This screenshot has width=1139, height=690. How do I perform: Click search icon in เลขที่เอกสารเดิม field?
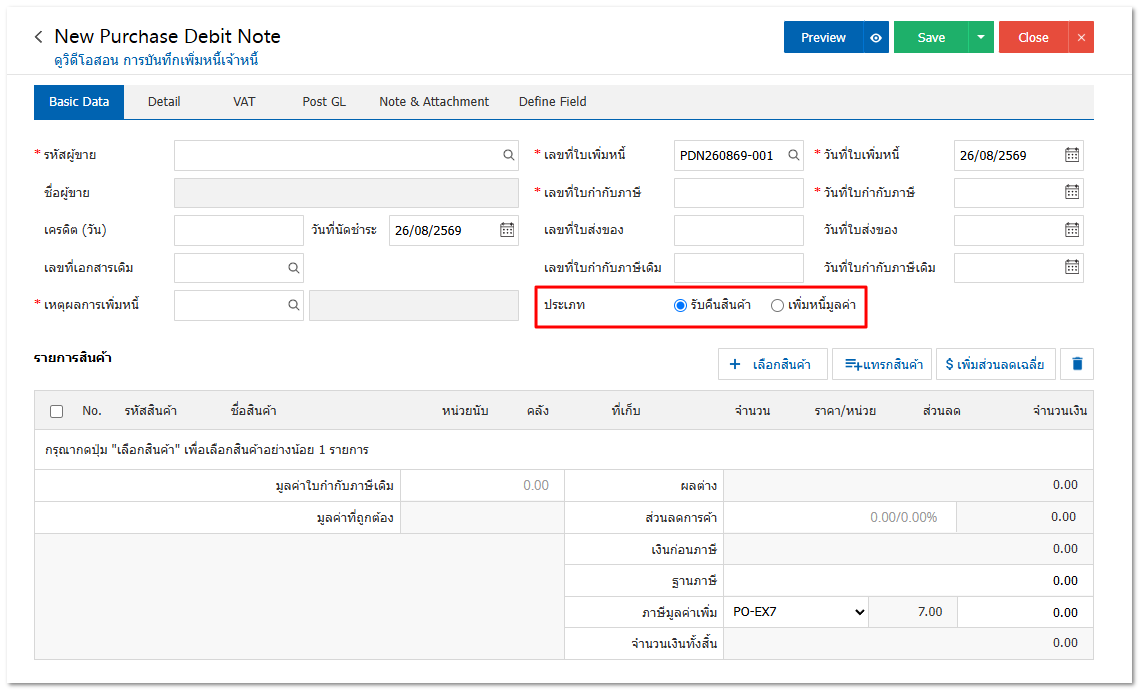(x=293, y=268)
